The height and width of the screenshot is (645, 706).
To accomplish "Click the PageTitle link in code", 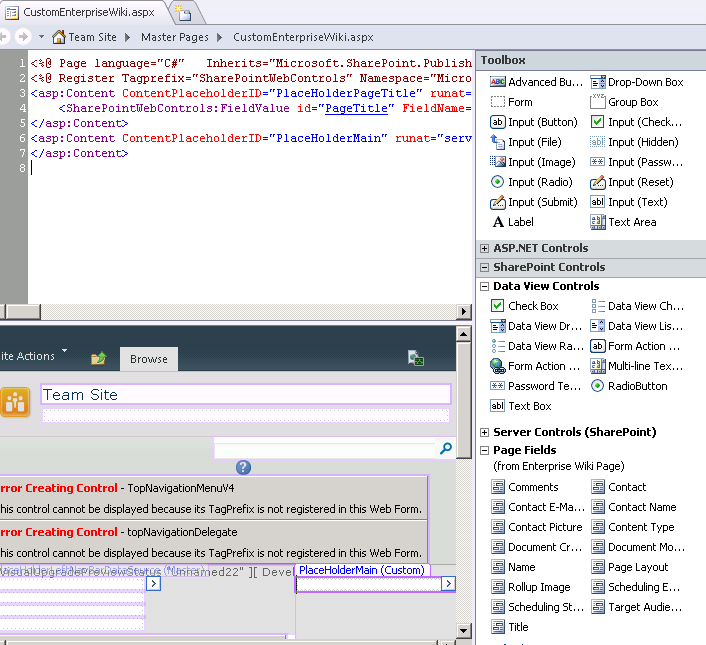I will pyautogui.click(x=356, y=108).
